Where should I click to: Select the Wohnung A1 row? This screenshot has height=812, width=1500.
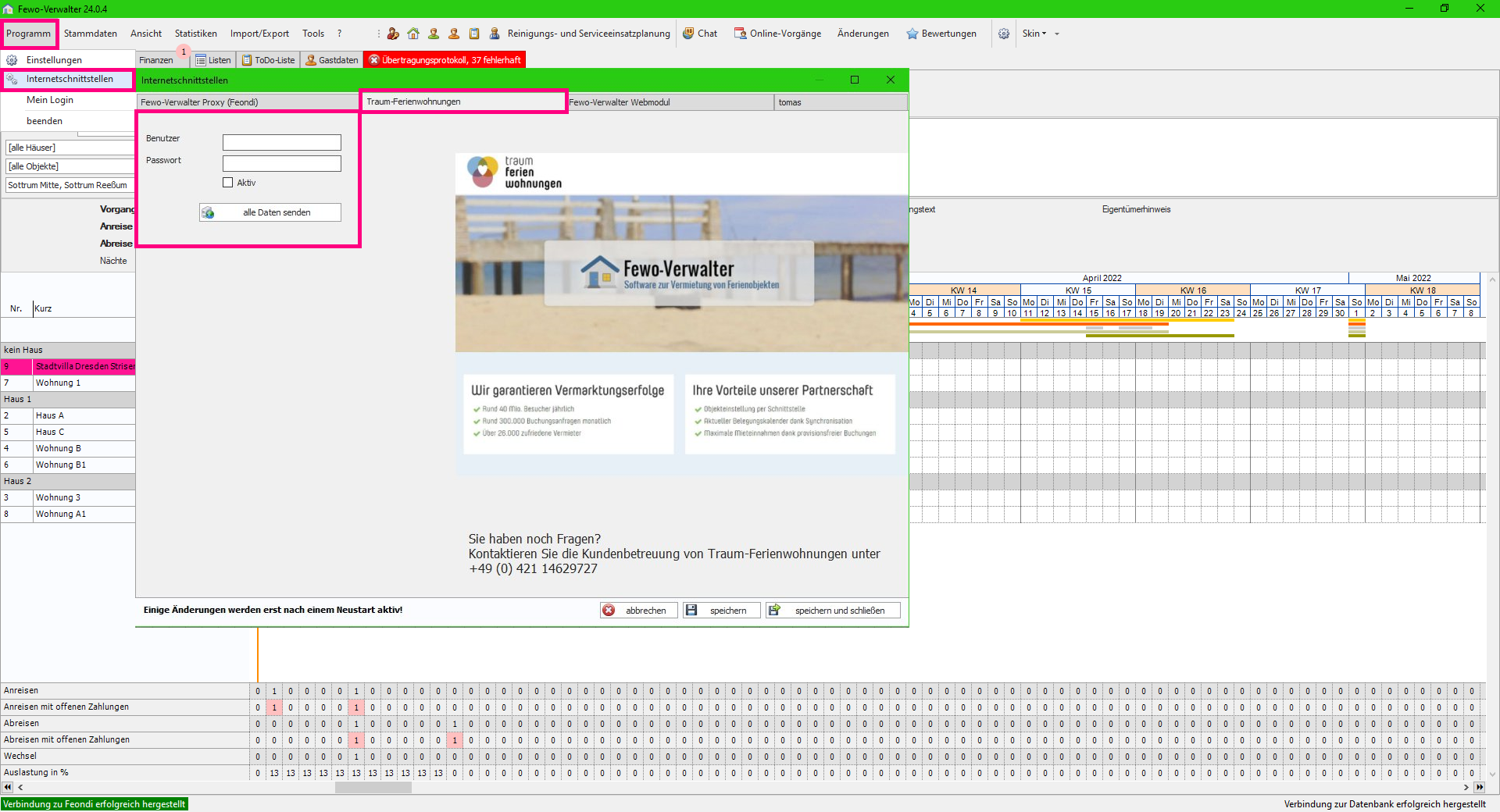pyautogui.click(x=68, y=514)
